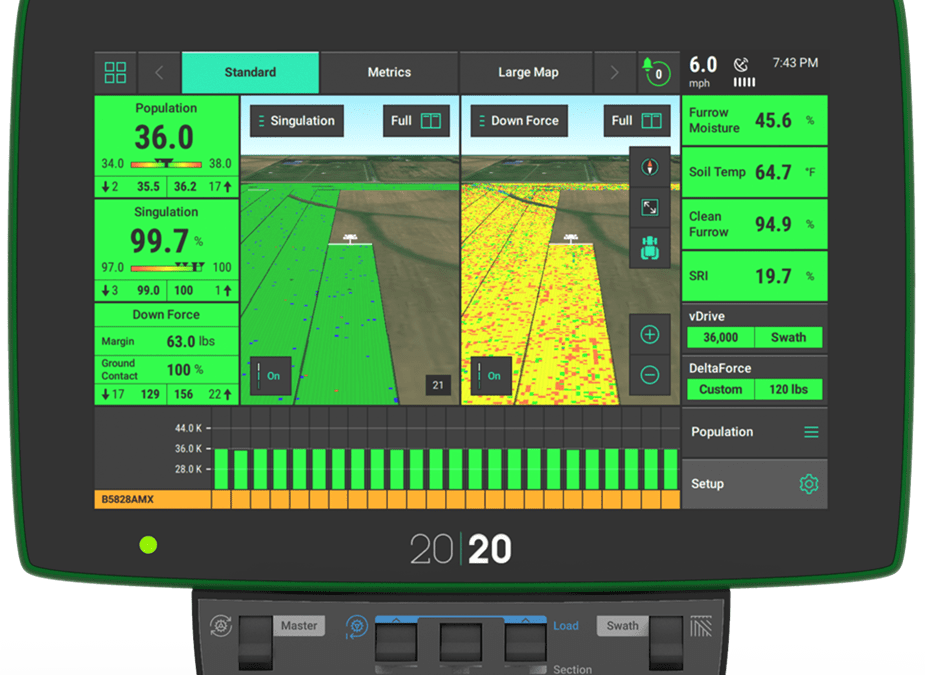Viewport: 925px width, 675px height.
Task: Flip the right section Load rocker switch
Action: (526, 643)
